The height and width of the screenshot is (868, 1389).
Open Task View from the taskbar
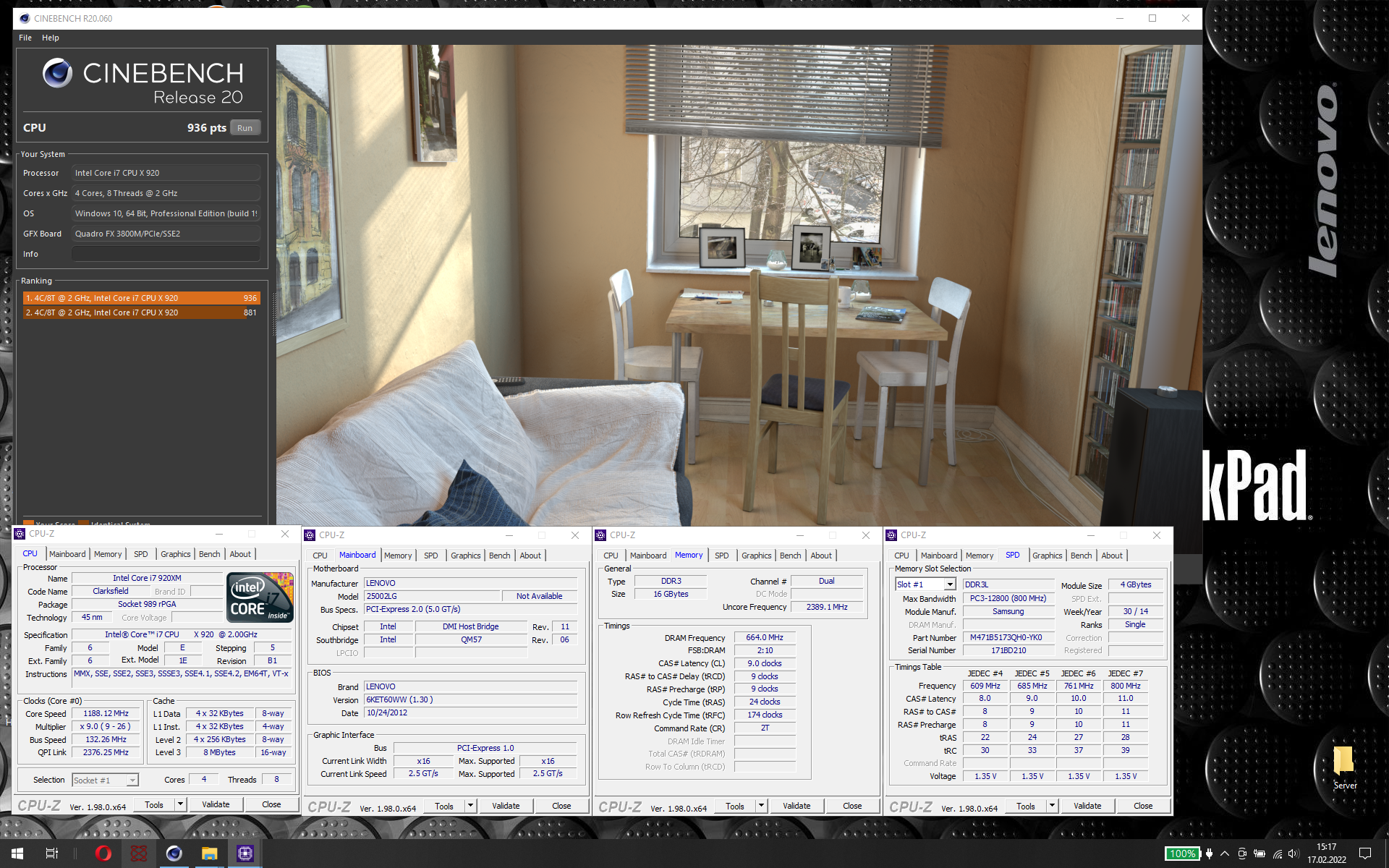[x=51, y=854]
